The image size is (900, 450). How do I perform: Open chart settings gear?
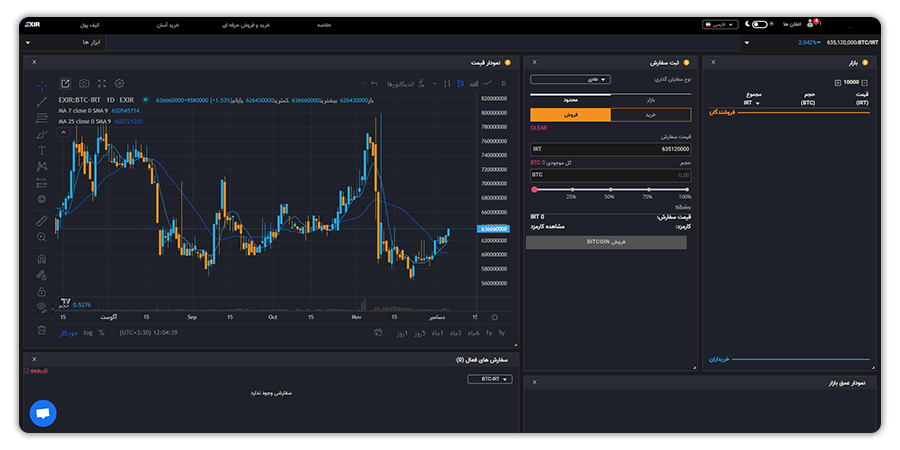[119, 83]
